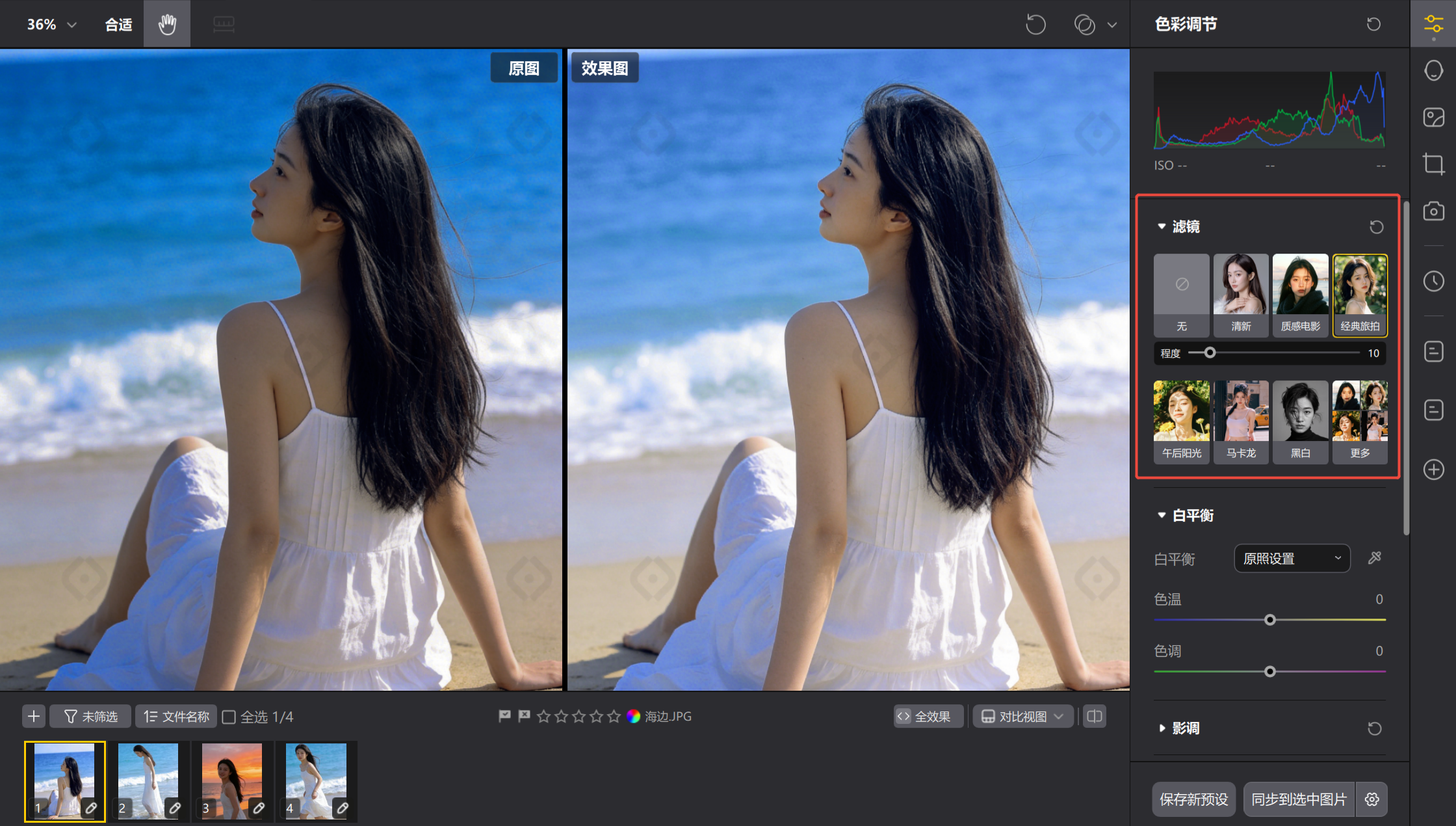Click the undo arrow in top toolbar
The image size is (1456, 826).
point(1035,25)
